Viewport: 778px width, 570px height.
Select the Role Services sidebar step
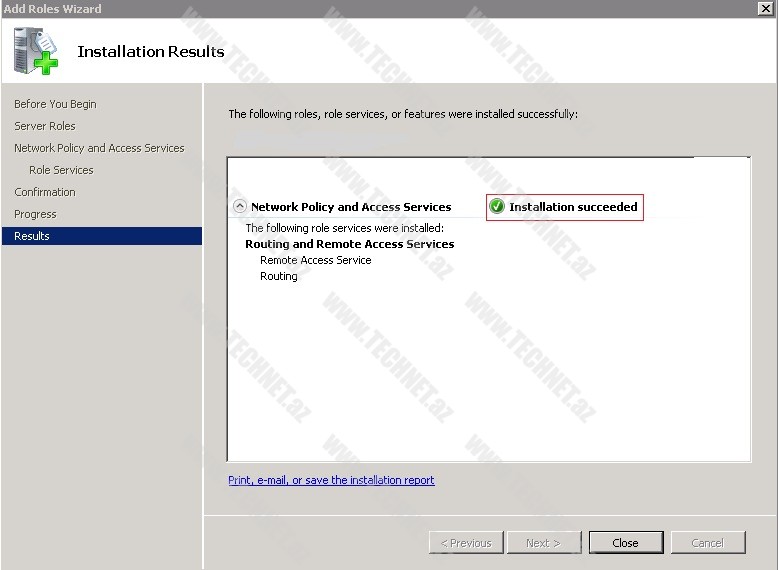coord(61,170)
